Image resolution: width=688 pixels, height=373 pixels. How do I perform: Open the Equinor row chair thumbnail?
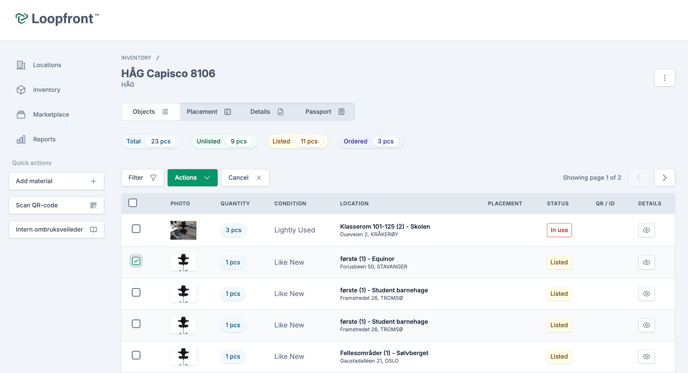[x=183, y=262]
